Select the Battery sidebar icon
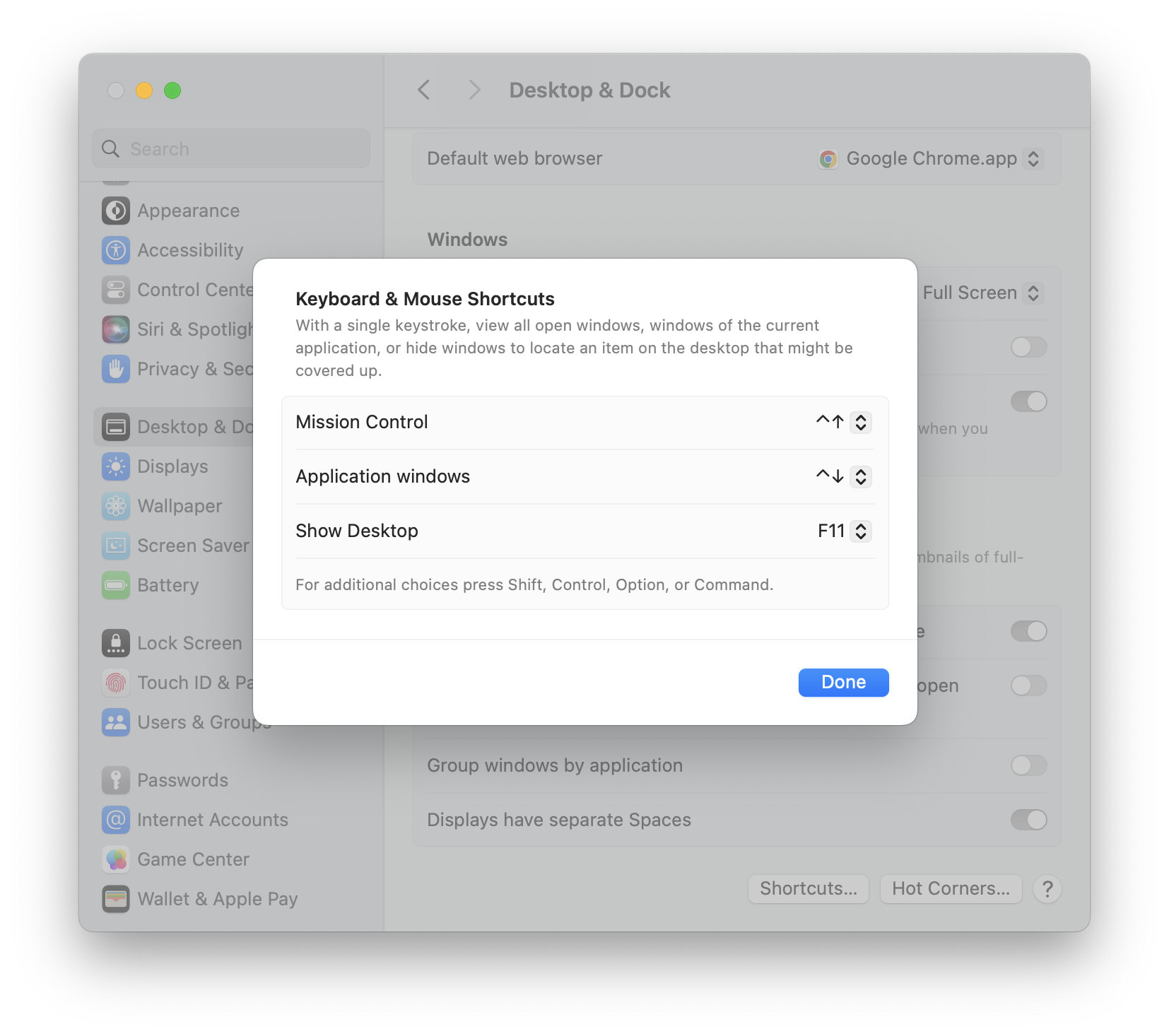The width and height of the screenshot is (1169, 1036). 116,585
